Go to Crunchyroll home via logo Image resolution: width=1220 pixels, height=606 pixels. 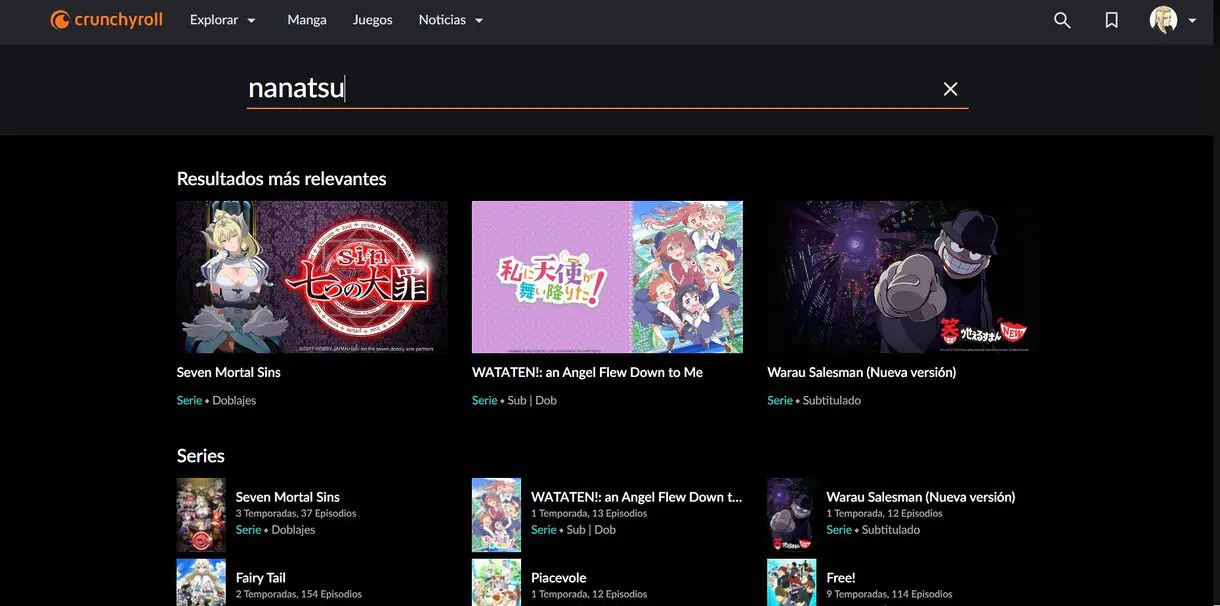click(106, 20)
